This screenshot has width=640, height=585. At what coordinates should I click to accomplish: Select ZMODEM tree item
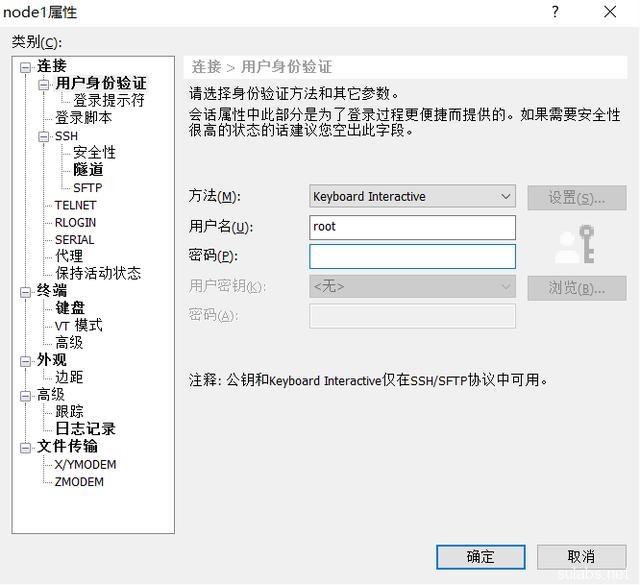(x=79, y=482)
